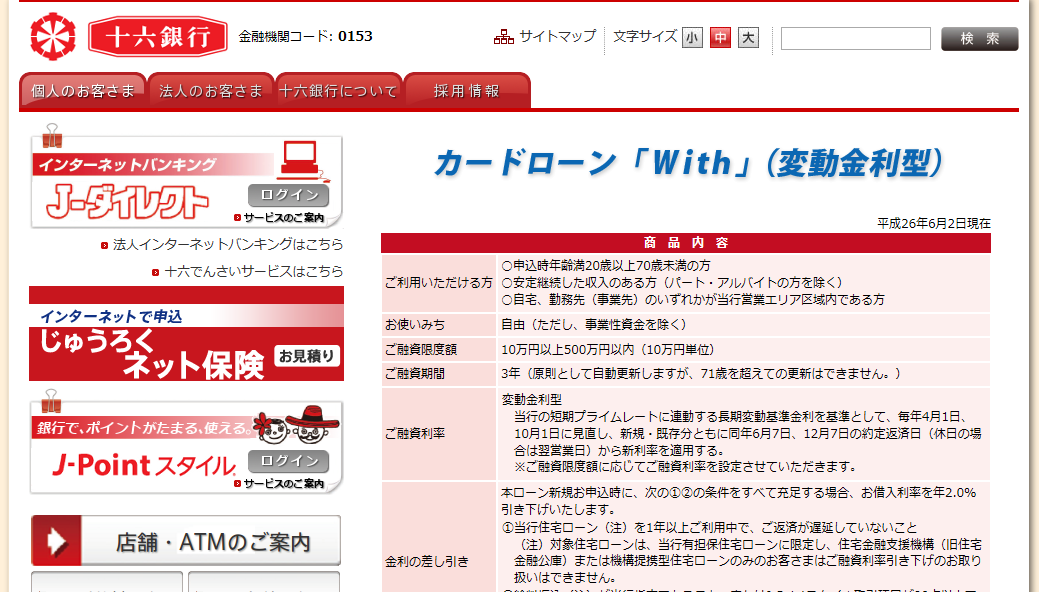
Task: Click the 商品内容 table header
Action: [686, 243]
